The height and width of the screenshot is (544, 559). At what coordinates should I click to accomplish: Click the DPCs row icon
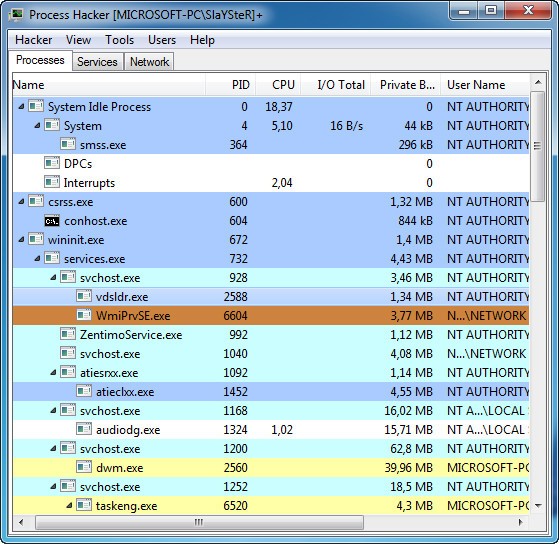point(52,163)
